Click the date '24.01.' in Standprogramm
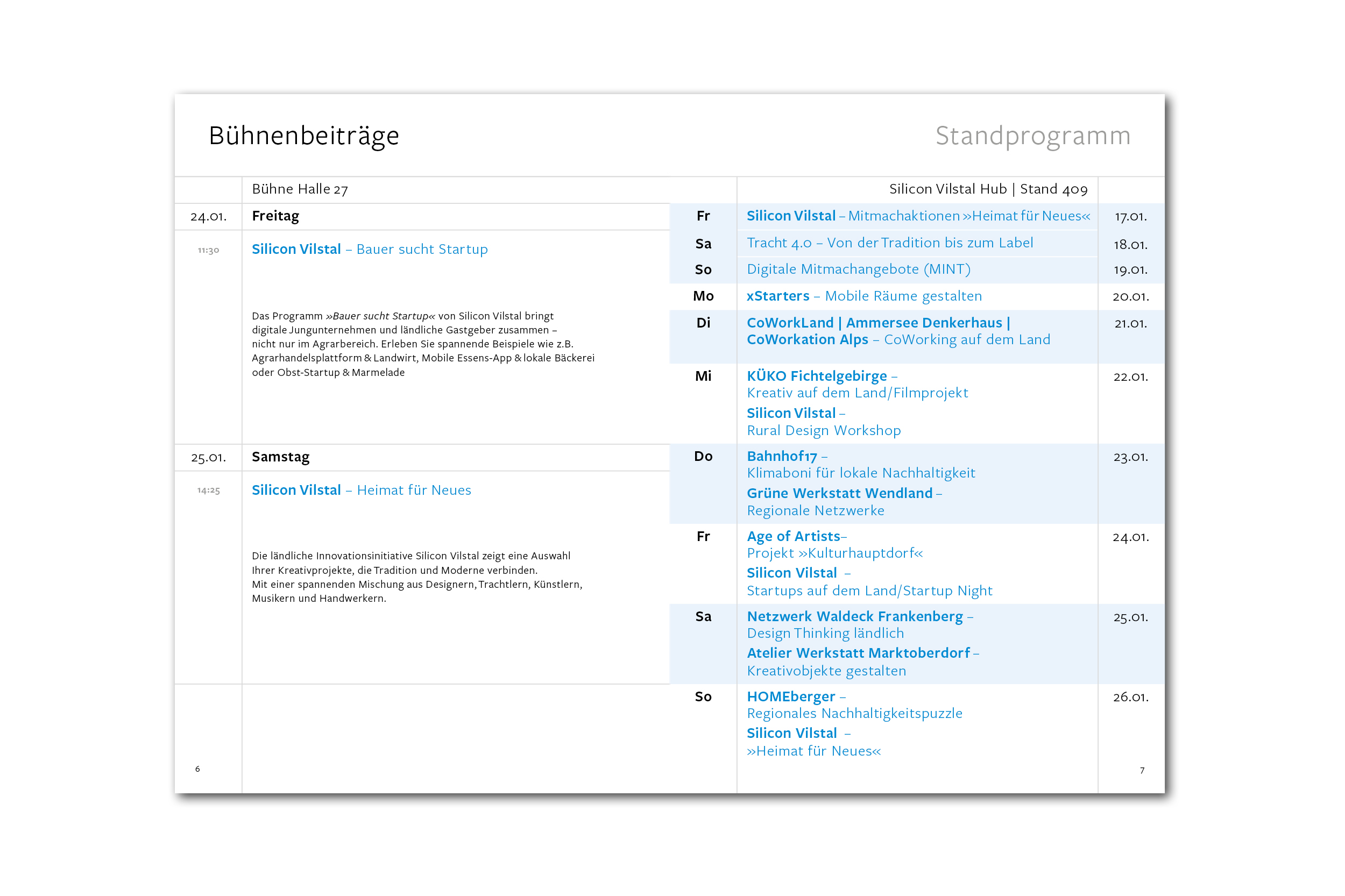The width and height of the screenshot is (1345, 896). [1131, 537]
